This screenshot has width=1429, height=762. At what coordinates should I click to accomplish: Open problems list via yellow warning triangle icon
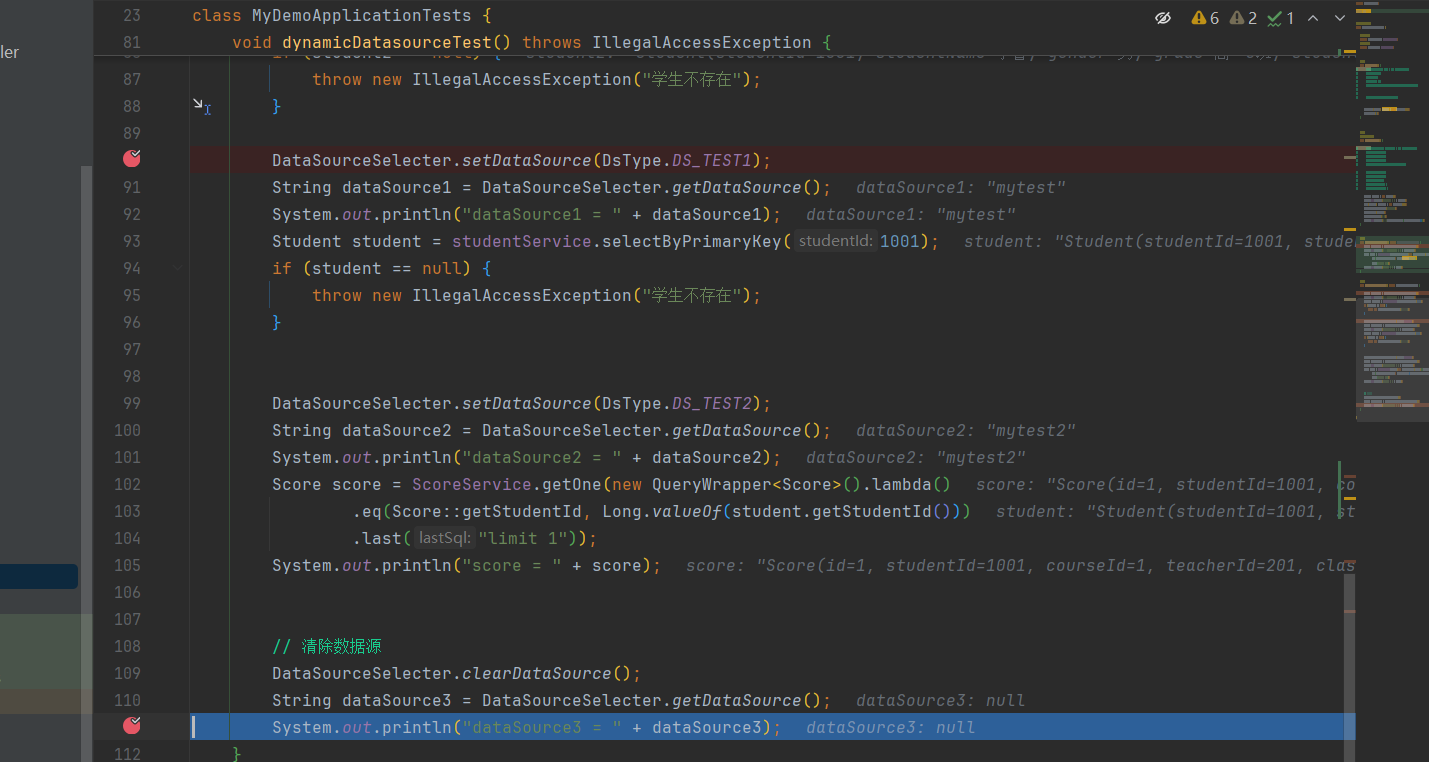click(x=1198, y=17)
